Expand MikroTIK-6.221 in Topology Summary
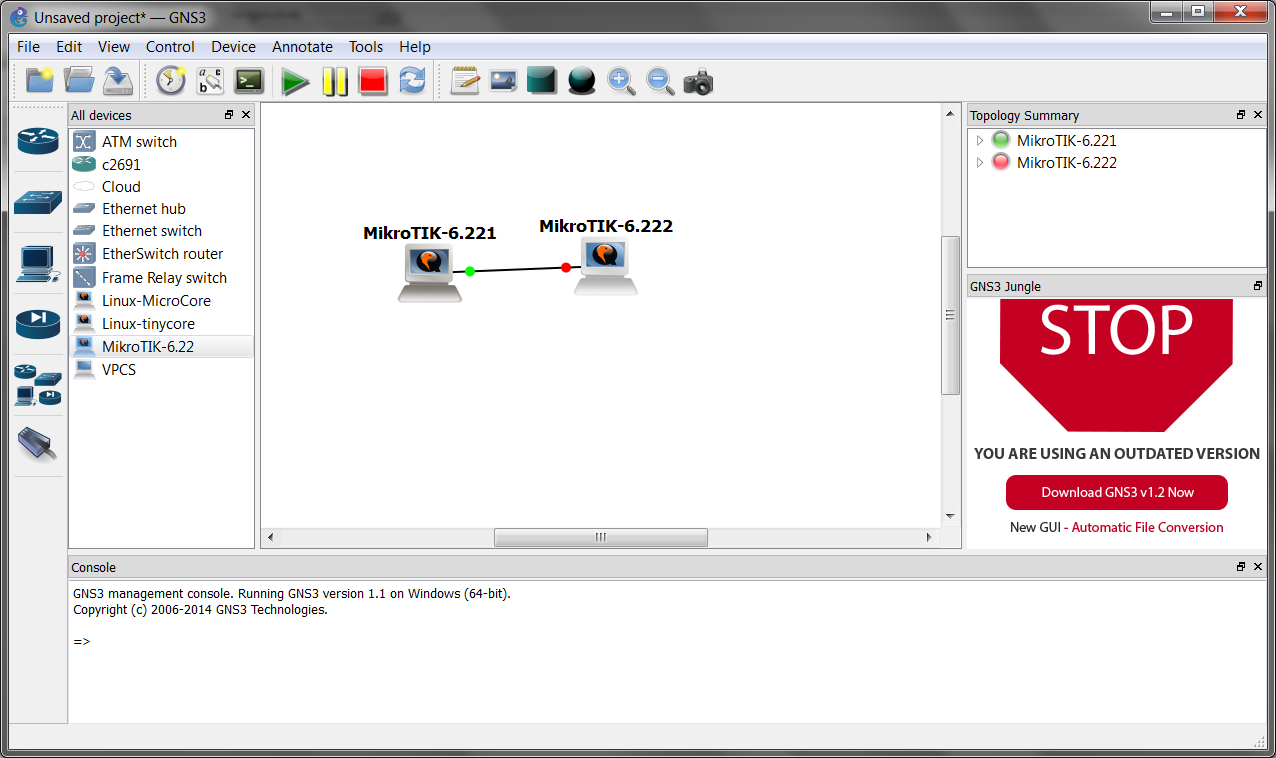Image resolution: width=1276 pixels, height=758 pixels. 980,141
